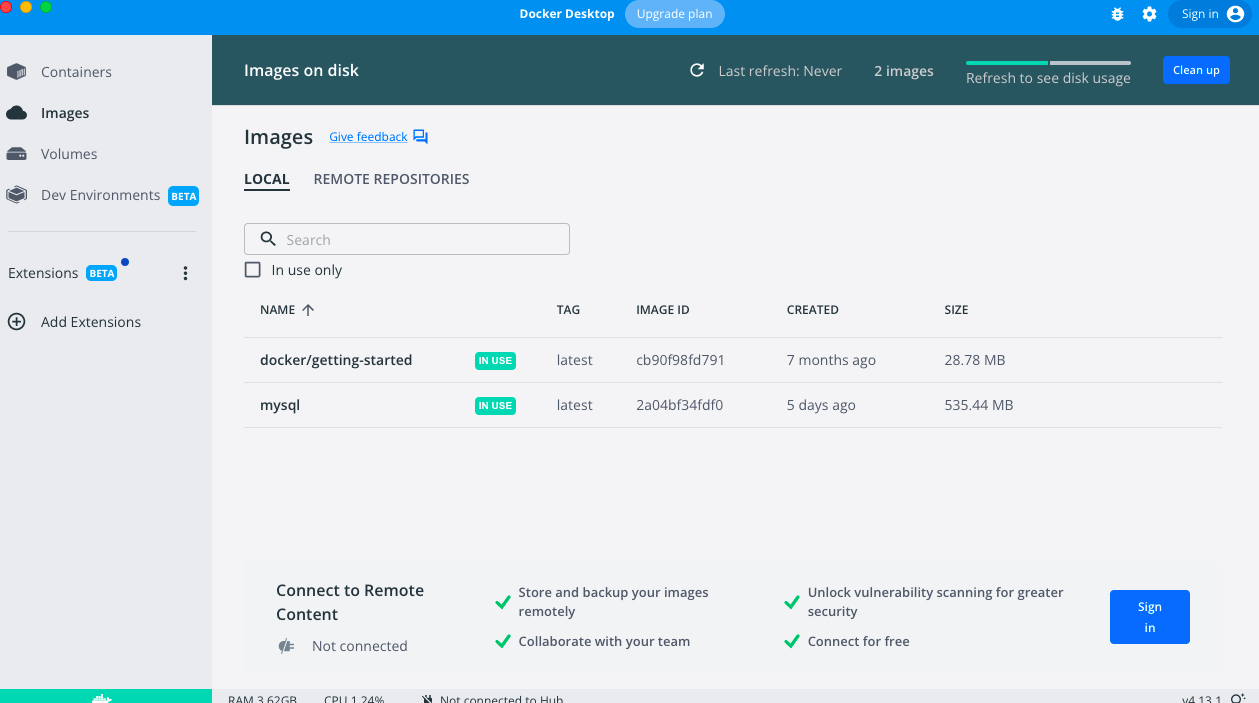This screenshot has height=703, width=1259.
Task: Click image ID cb90f98fd791
Action: click(680, 360)
